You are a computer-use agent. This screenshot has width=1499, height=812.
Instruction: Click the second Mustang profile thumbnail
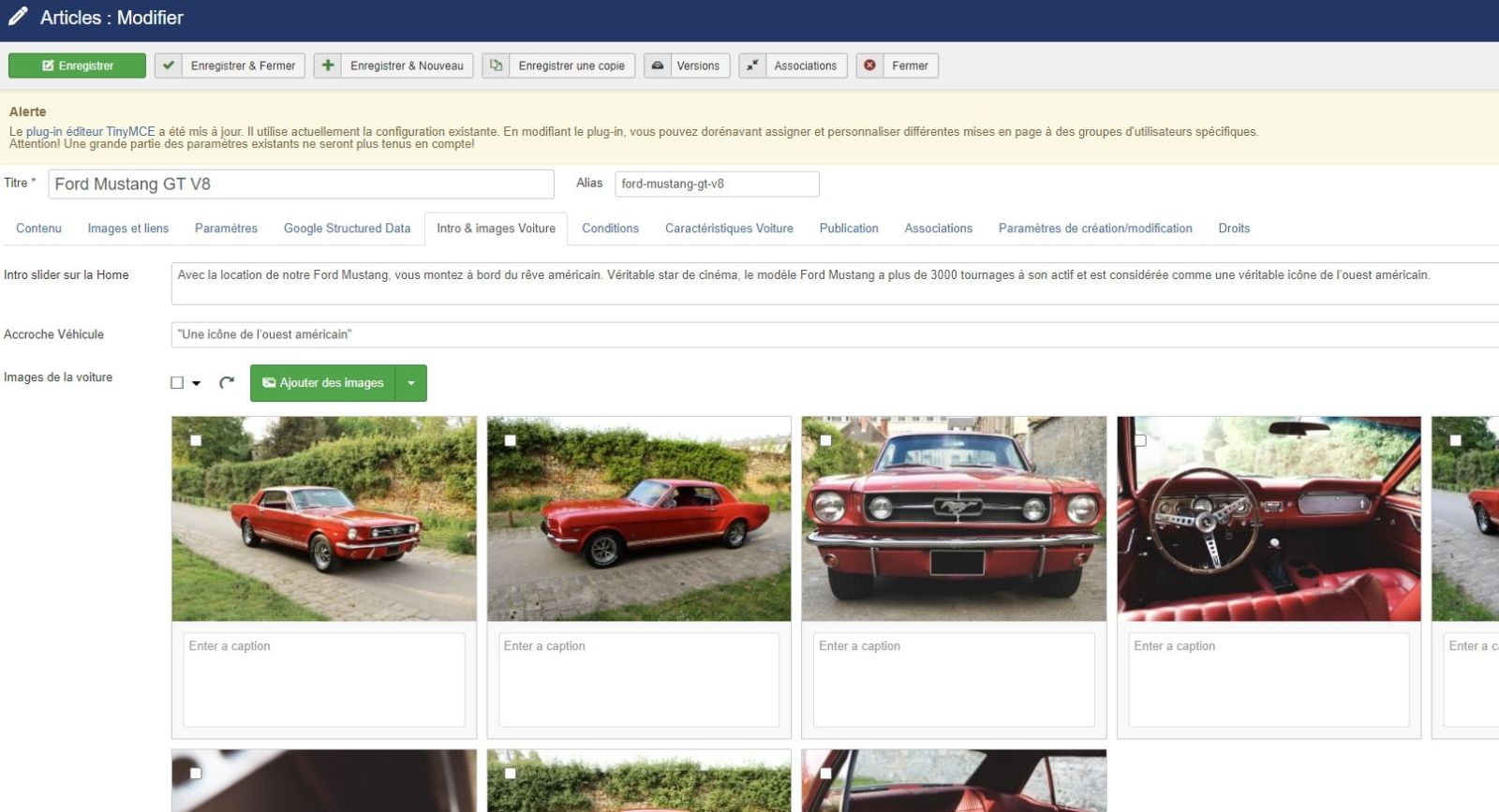tap(639, 519)
